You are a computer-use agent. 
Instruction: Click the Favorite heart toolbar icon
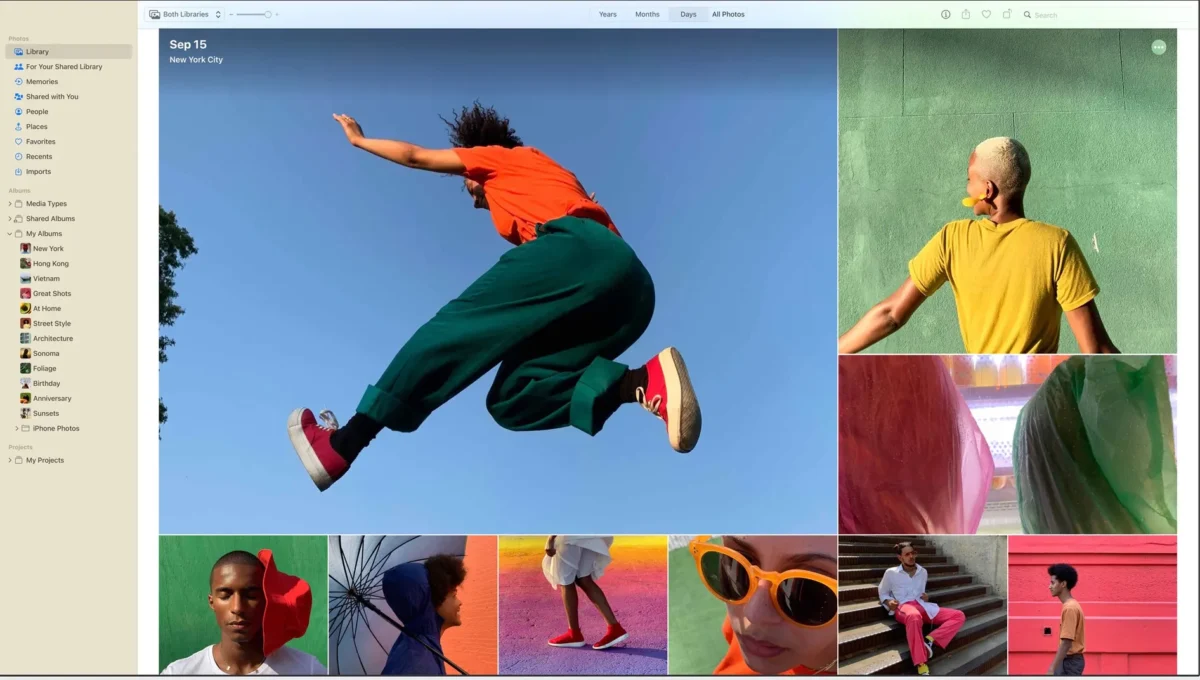(x=986, y=14)
